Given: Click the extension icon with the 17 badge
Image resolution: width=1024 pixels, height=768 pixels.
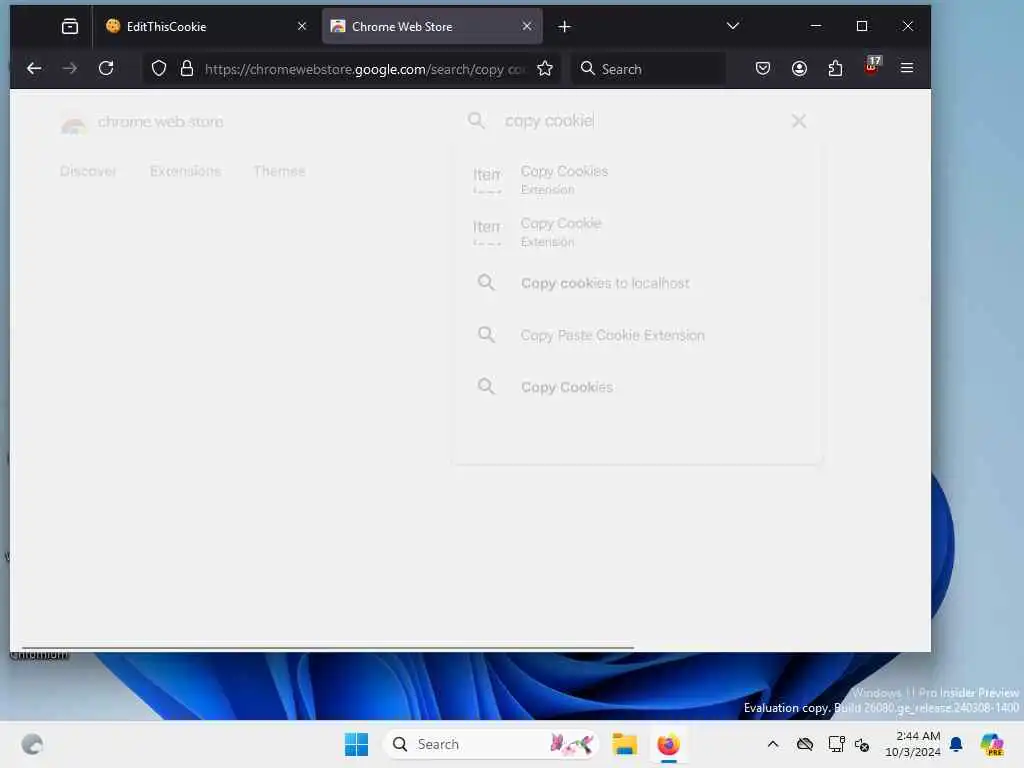Looking at the screenshot, I should 872,67.
